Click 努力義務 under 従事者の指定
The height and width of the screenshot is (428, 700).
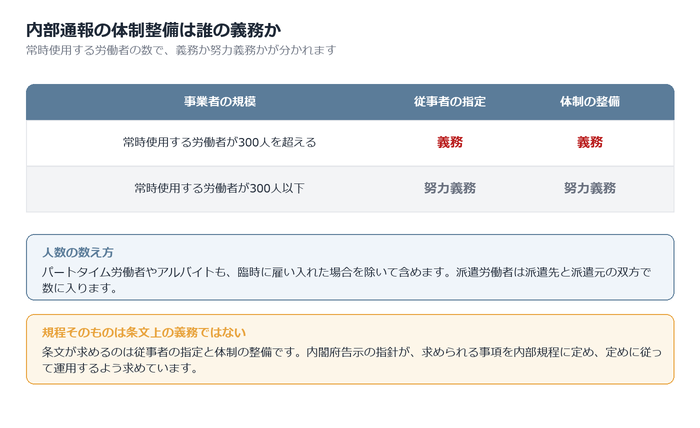[450, 188]
